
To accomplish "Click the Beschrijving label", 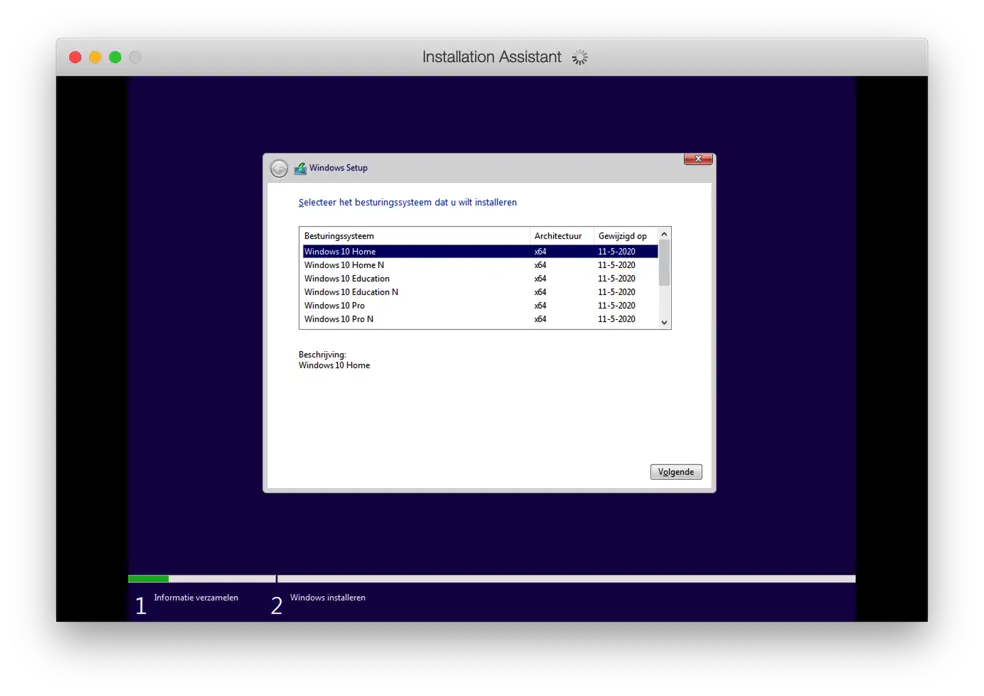I will (323, 355).
